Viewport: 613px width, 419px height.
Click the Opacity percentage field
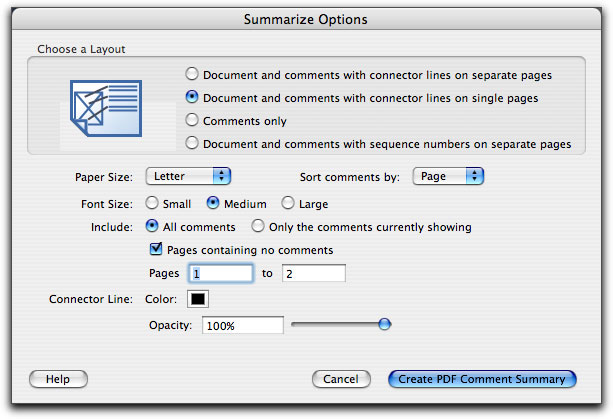(242, 325)
